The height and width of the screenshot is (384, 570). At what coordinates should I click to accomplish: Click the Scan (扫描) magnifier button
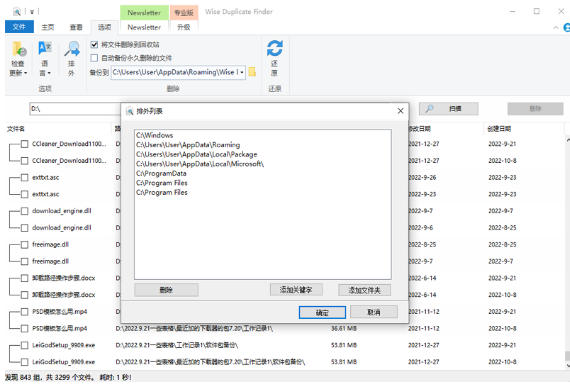coord(449,108)
